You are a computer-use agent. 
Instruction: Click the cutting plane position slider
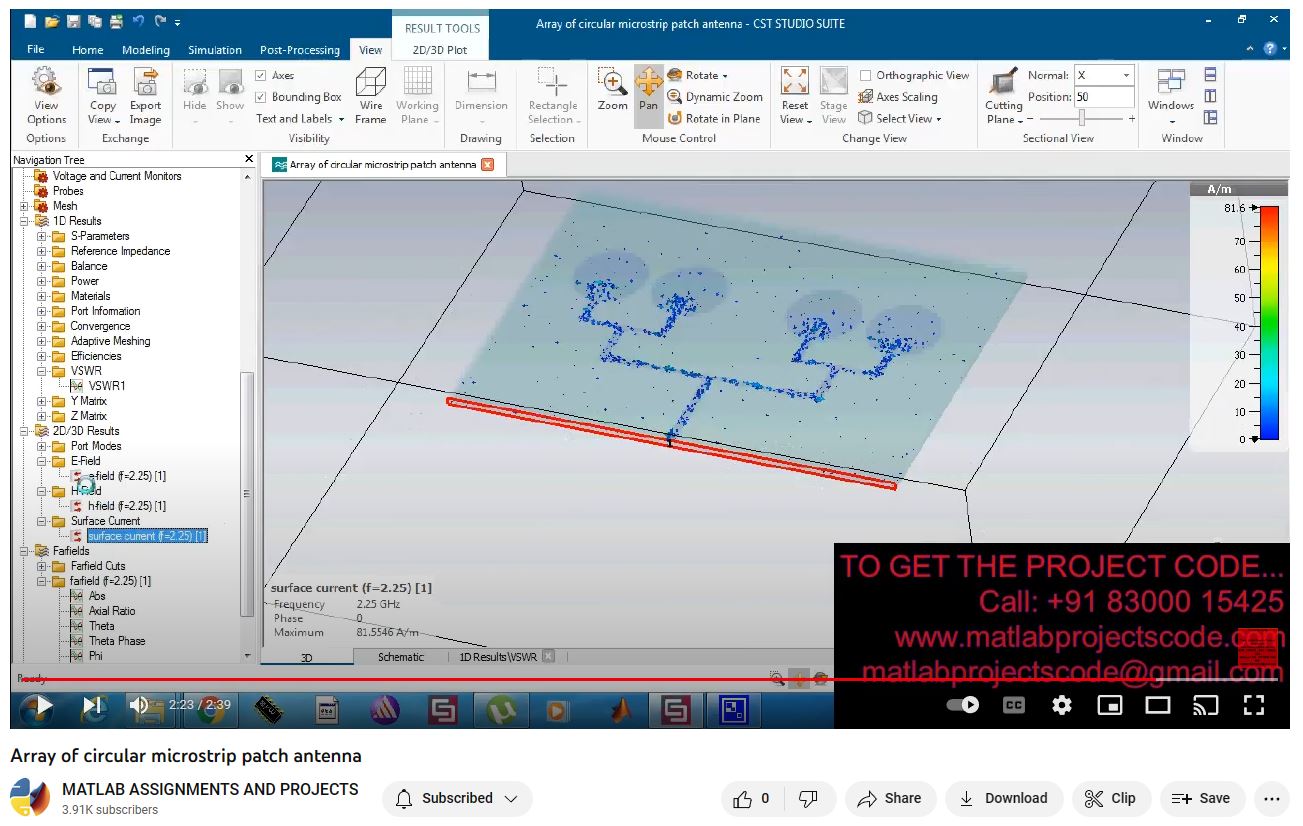coord(1082,118)
